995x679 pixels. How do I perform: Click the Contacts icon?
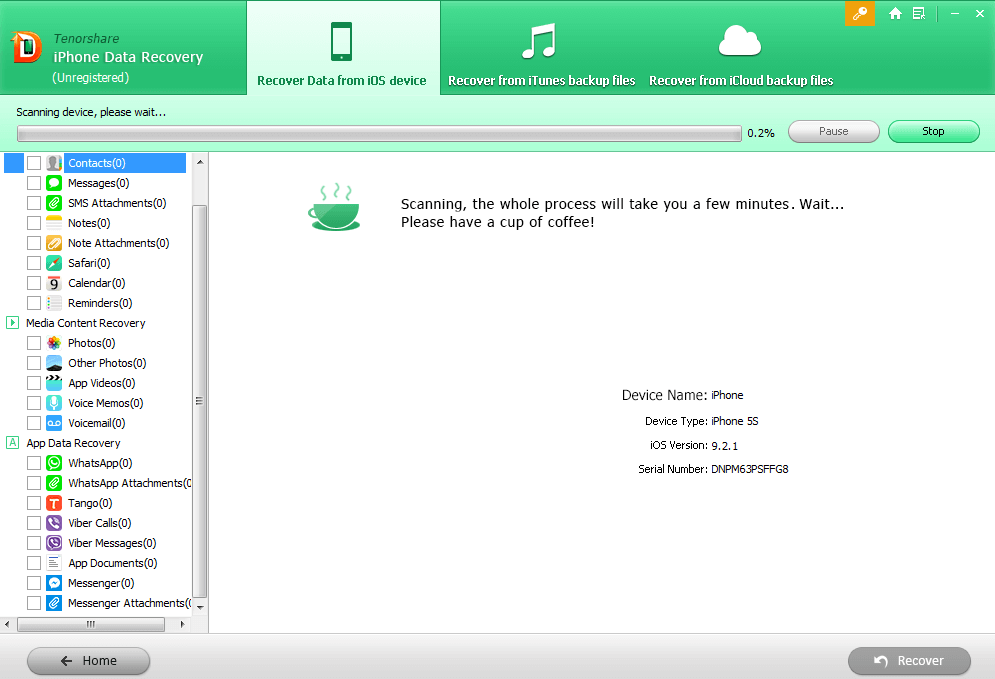tap(54, 163)
